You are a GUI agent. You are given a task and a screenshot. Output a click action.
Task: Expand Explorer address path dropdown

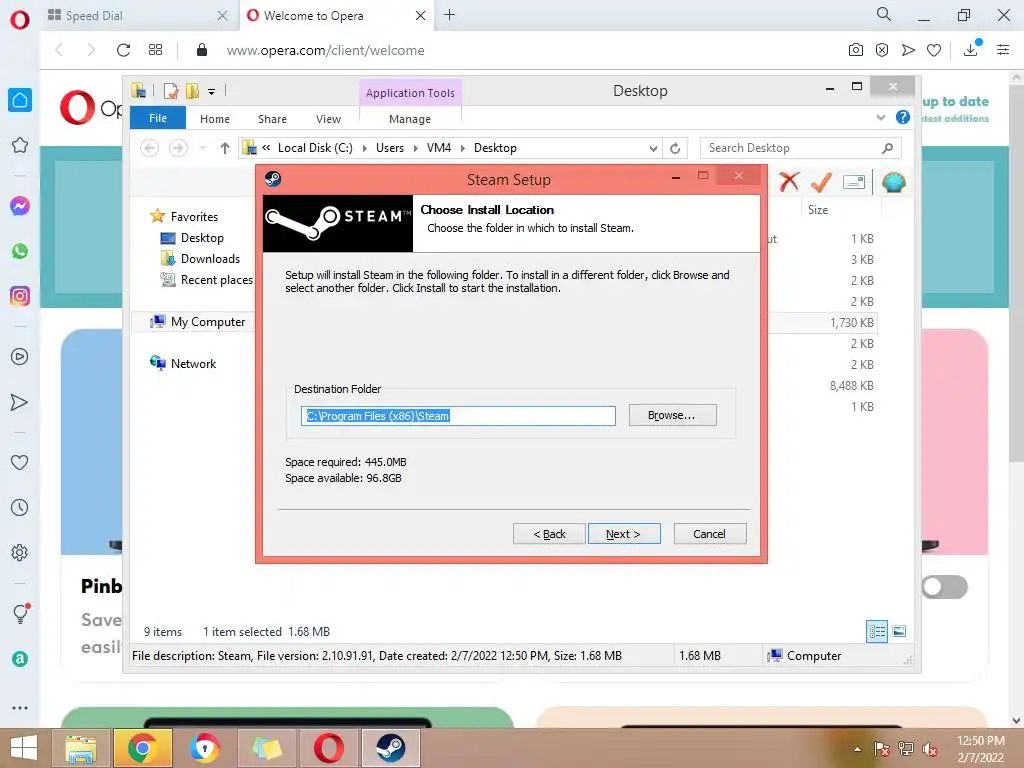click(x=653, y=148)
